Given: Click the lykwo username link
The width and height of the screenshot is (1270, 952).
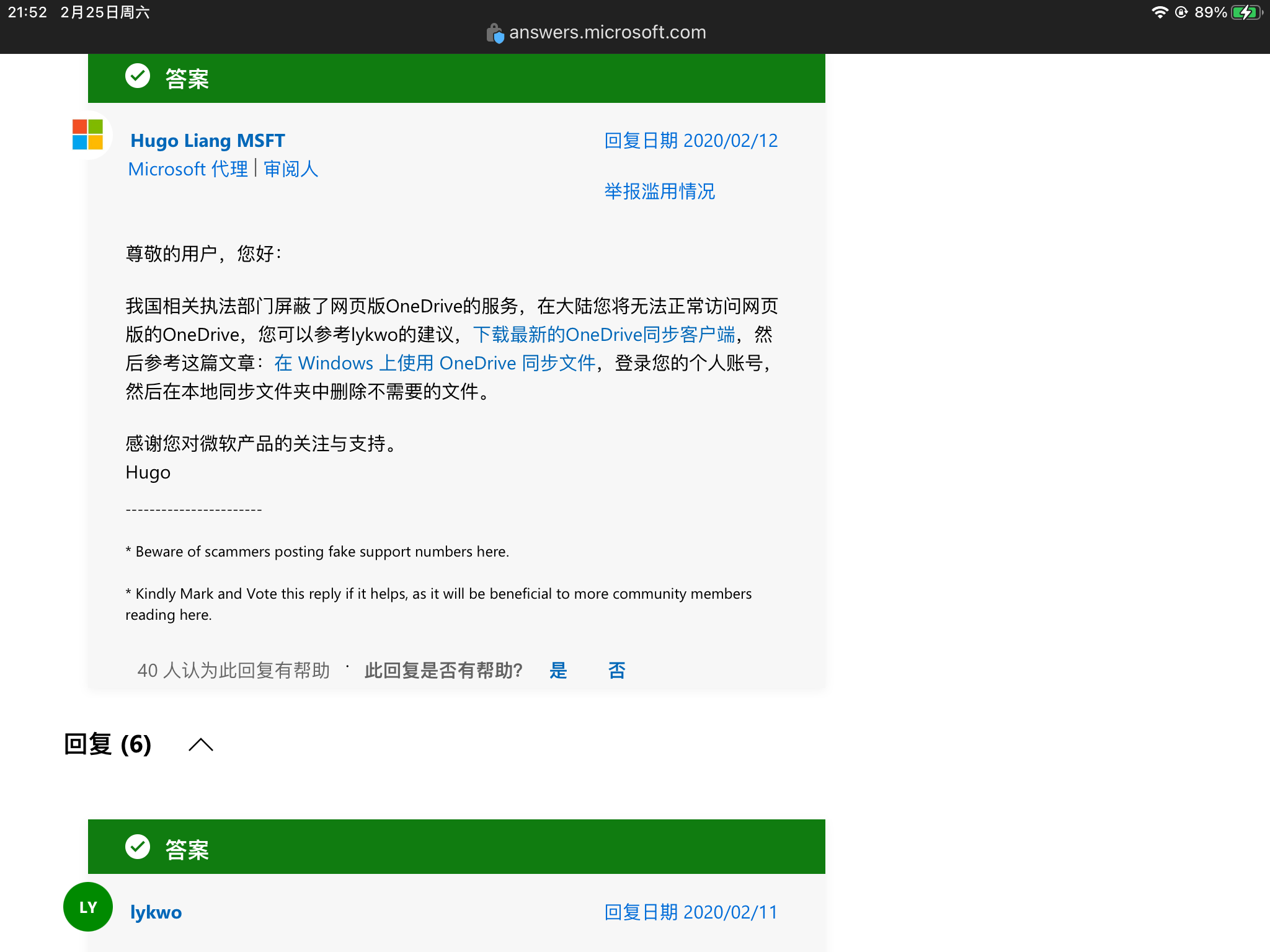Looking at the screenshot, I should [x=156, y=912].
